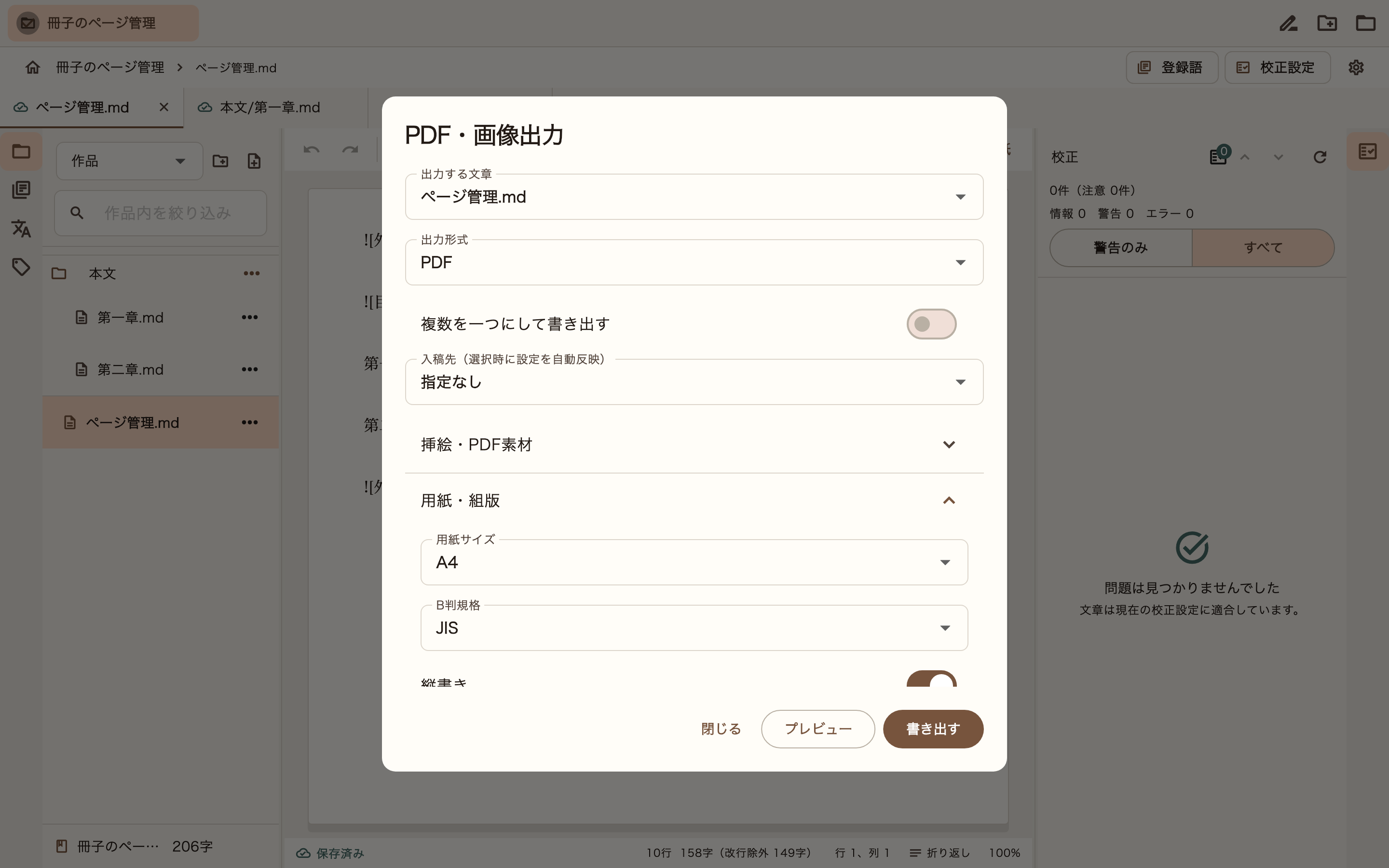This screenshot has height=868, width=1389.
Task: Go to previous proofreading issue arrow
Action: point(1244,157)
